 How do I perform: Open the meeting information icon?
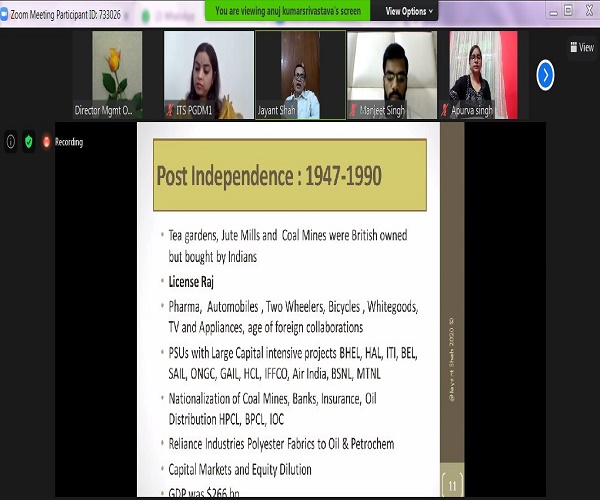coord(11,142)
